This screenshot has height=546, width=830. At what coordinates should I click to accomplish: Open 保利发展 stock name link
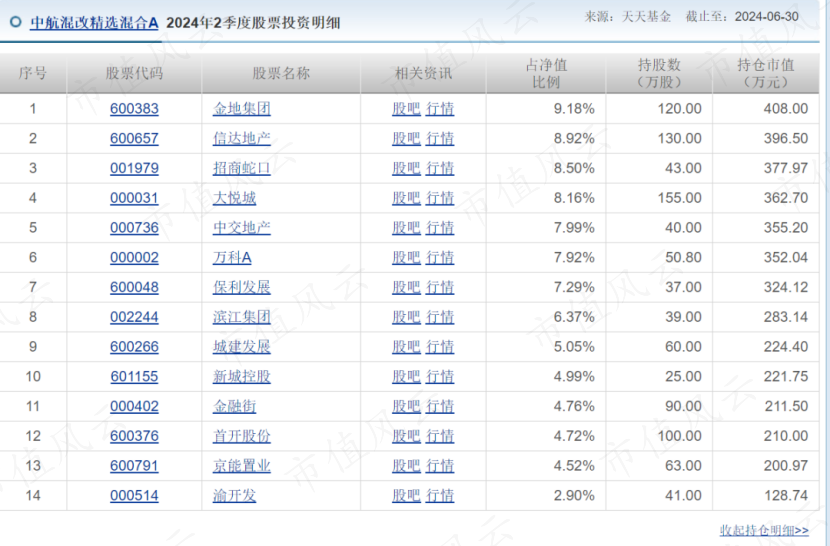pos(242,287)
